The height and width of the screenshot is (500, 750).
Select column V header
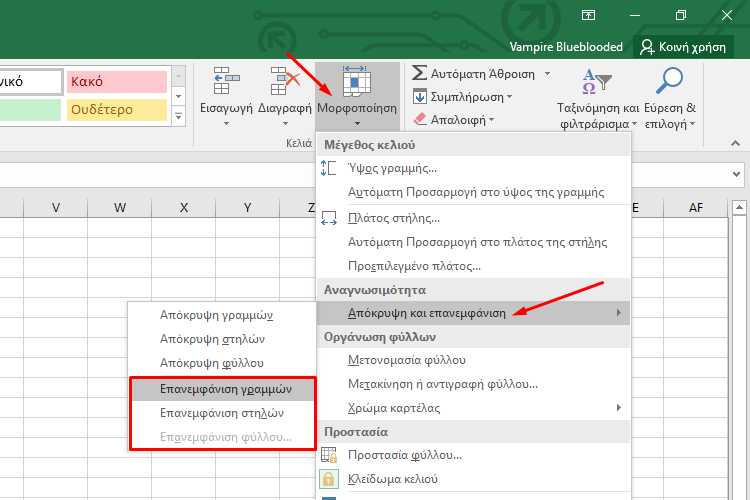coord(56,208)
